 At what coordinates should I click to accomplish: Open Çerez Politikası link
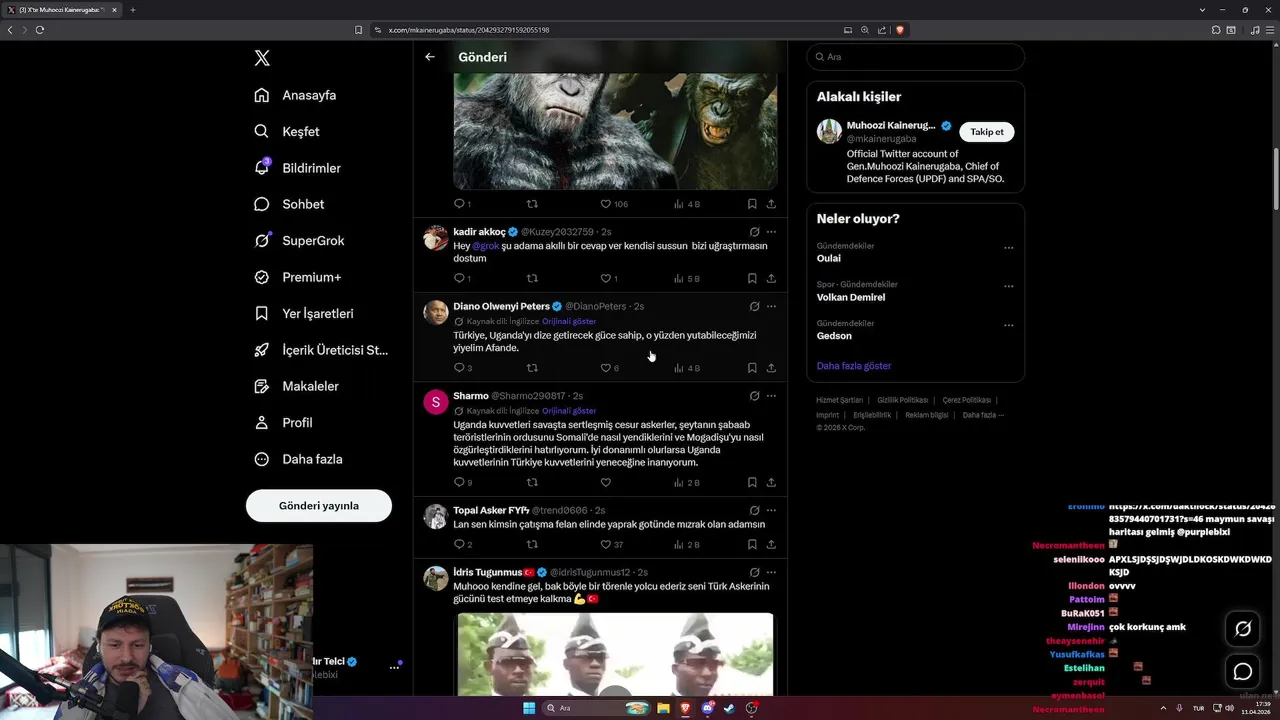pyautogui.click(x=966, y=400)
